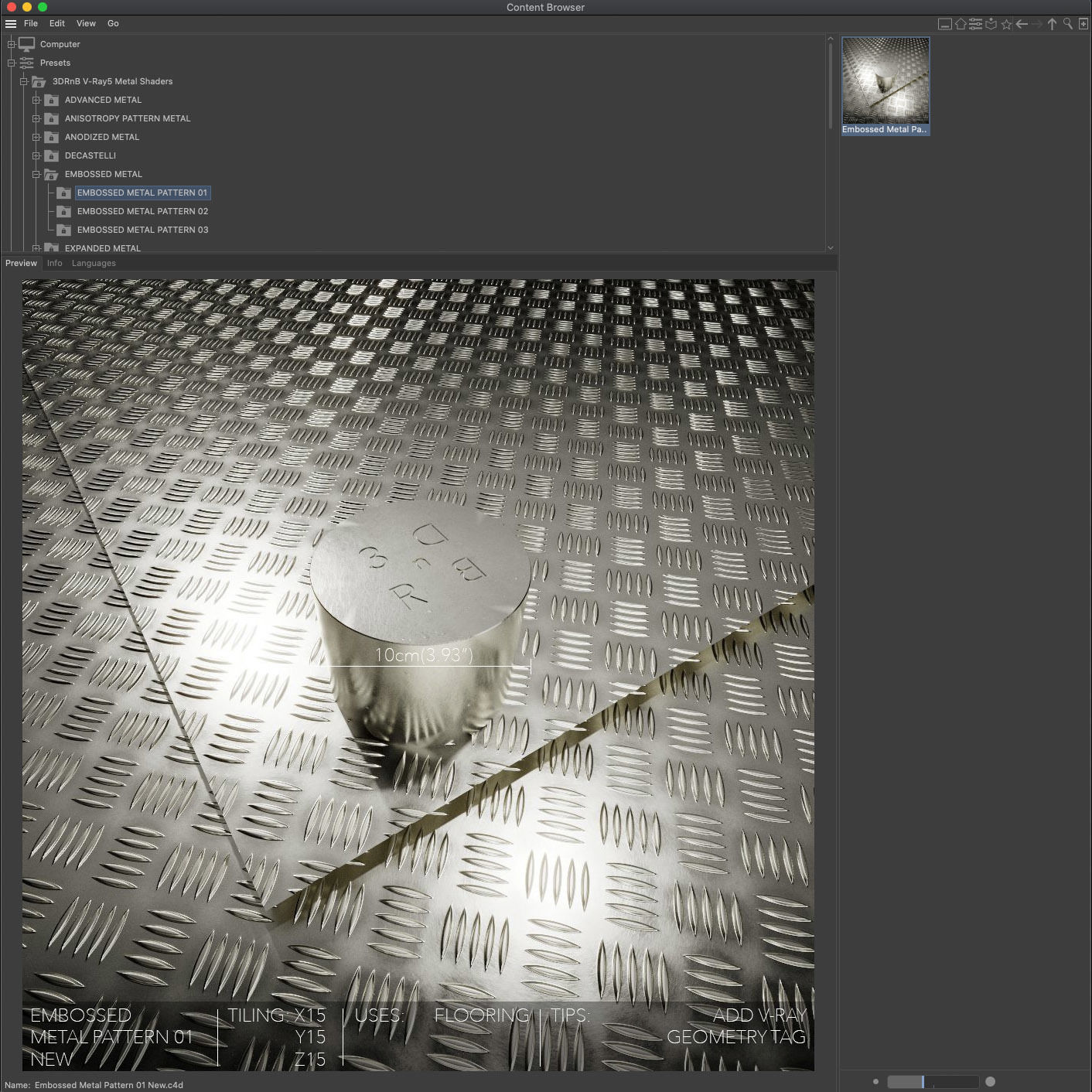
Task: Click the Presets sliders icon in tree
Action: 27,63
